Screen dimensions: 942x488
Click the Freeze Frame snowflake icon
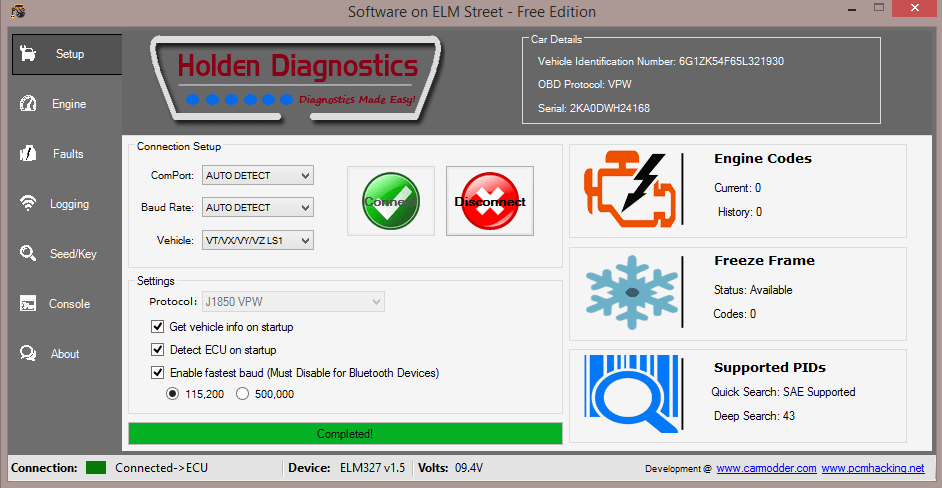pyautogui.click(x=631, y=293)
